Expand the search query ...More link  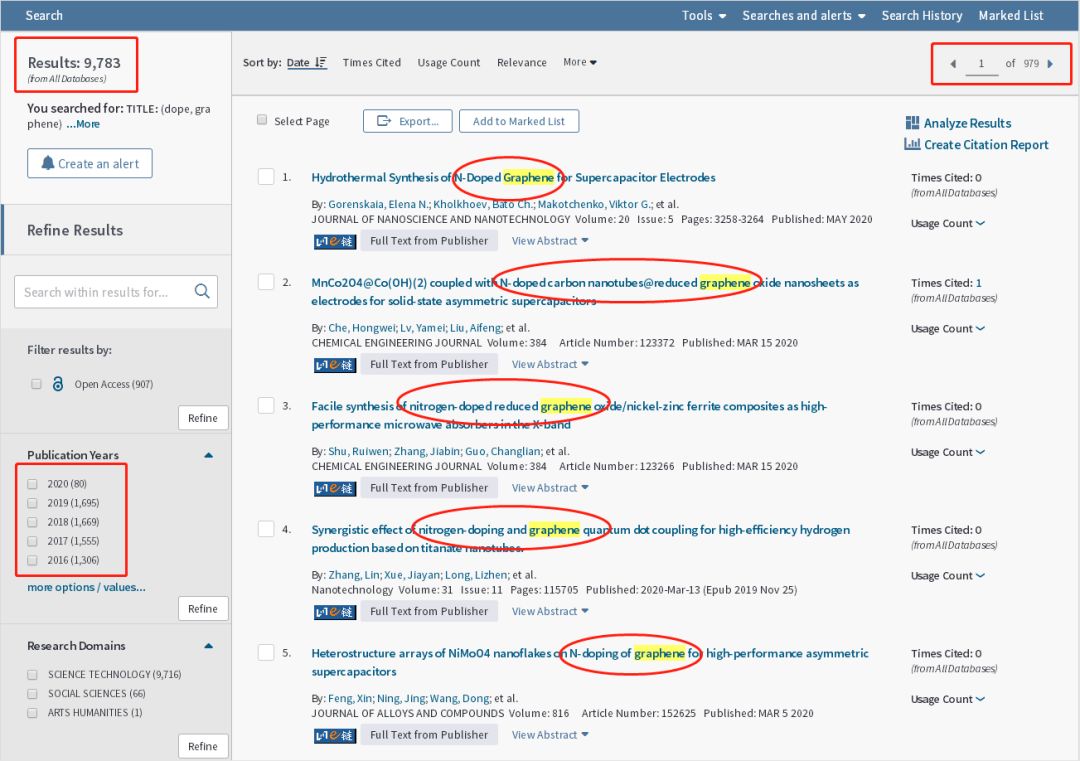click(x=83, y=124)
